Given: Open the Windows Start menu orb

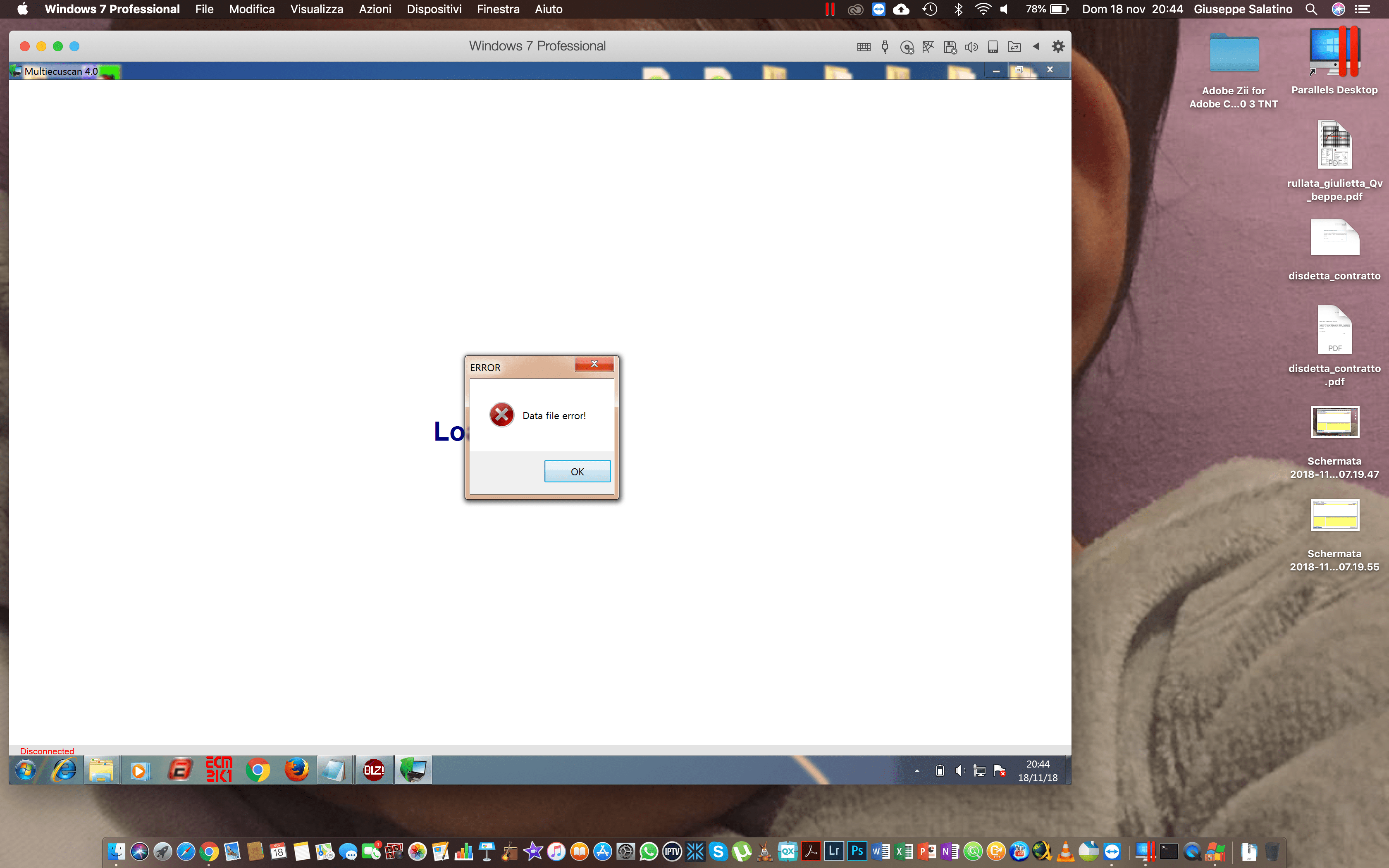Looking at the screenshot, I should point(25,770).
